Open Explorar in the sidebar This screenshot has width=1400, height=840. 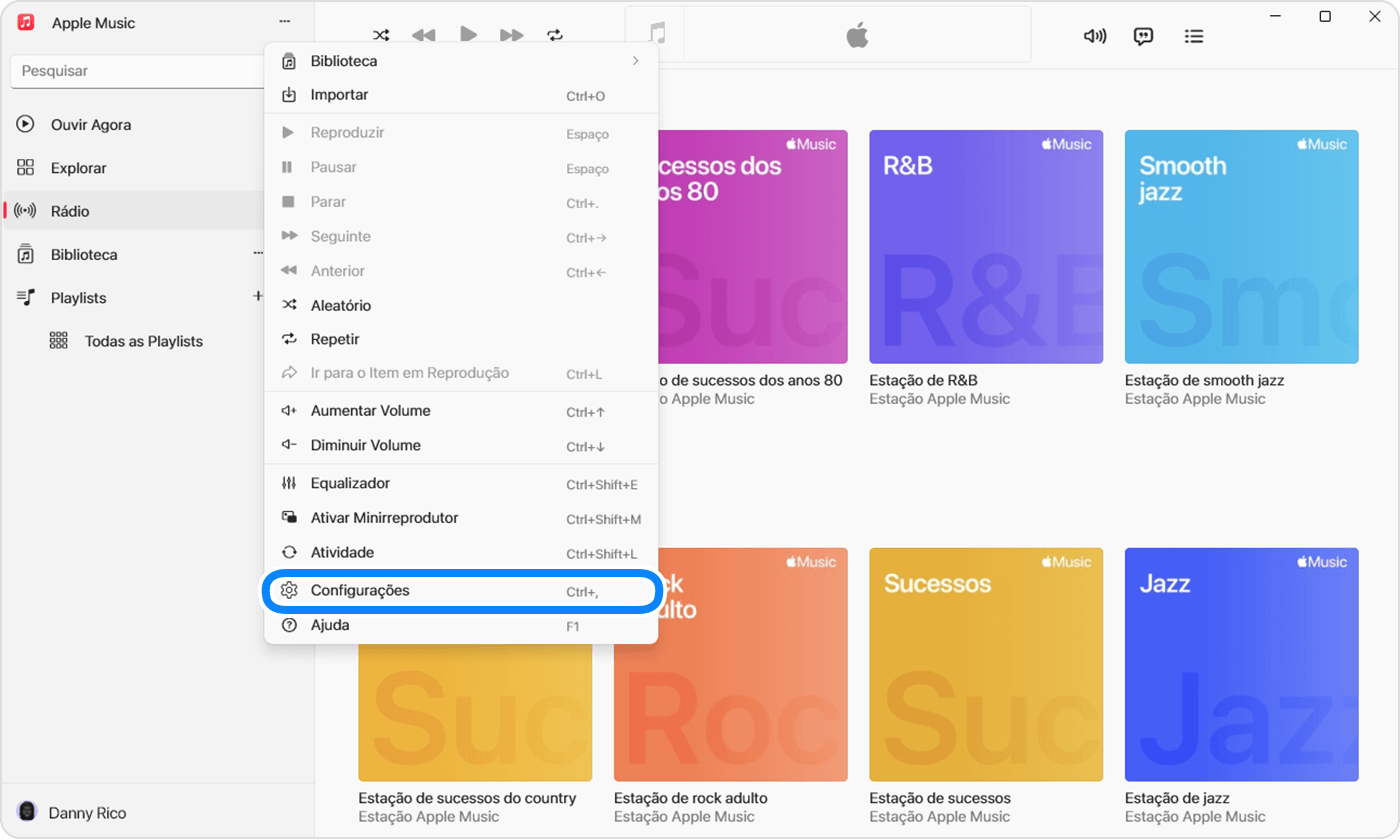point(134,168)
